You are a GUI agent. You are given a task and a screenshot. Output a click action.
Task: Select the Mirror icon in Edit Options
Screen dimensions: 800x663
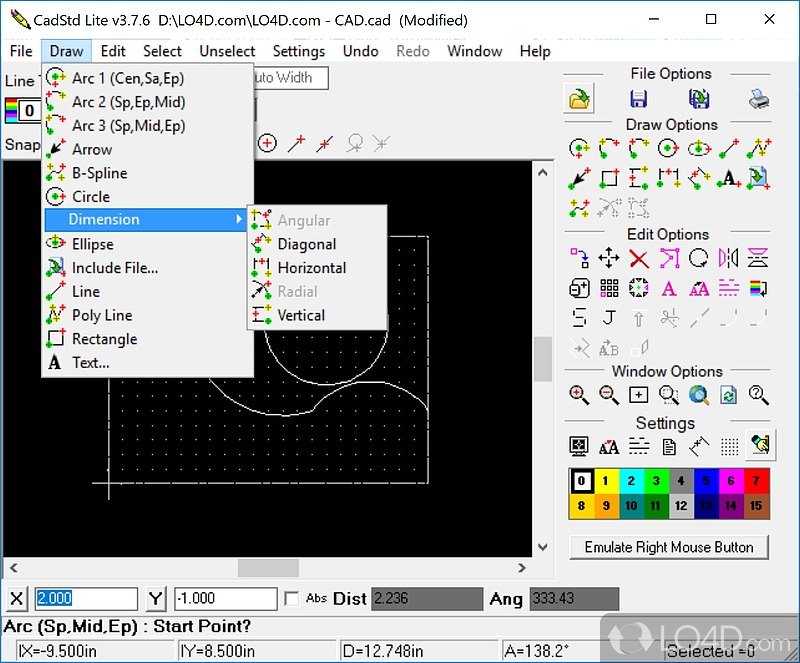729,258
